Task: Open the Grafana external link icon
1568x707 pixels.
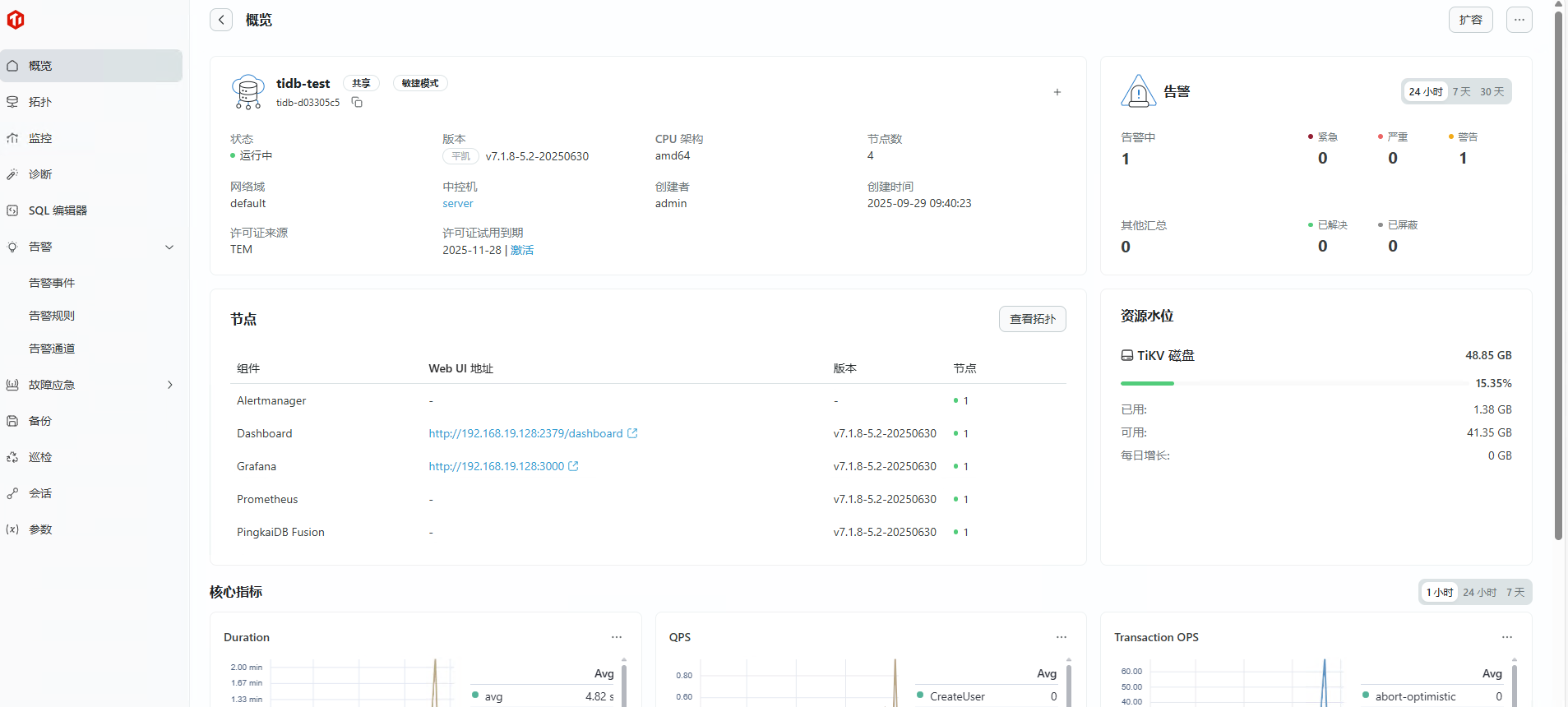Action: tap(574, 466)
